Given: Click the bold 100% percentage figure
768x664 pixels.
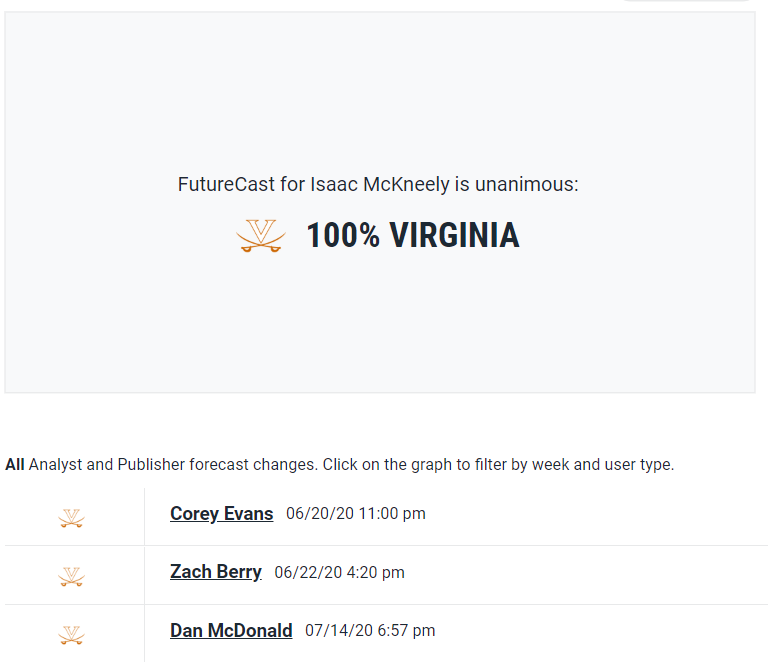Looking at the screenshot, I should (343, 236).
